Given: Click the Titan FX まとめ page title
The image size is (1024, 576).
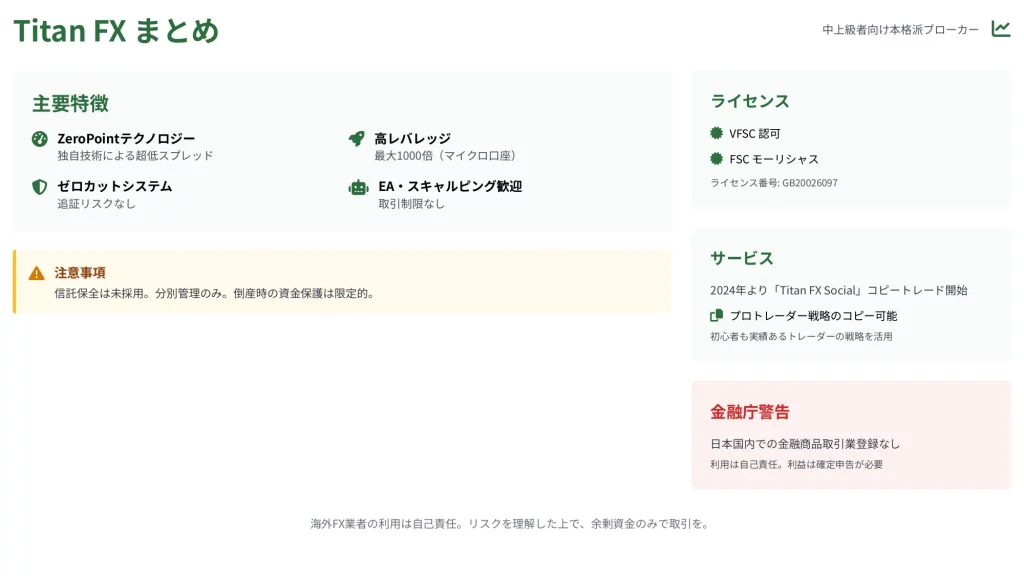Looking at the screenshot, I should pyautogui.click(x=116, y=31).
